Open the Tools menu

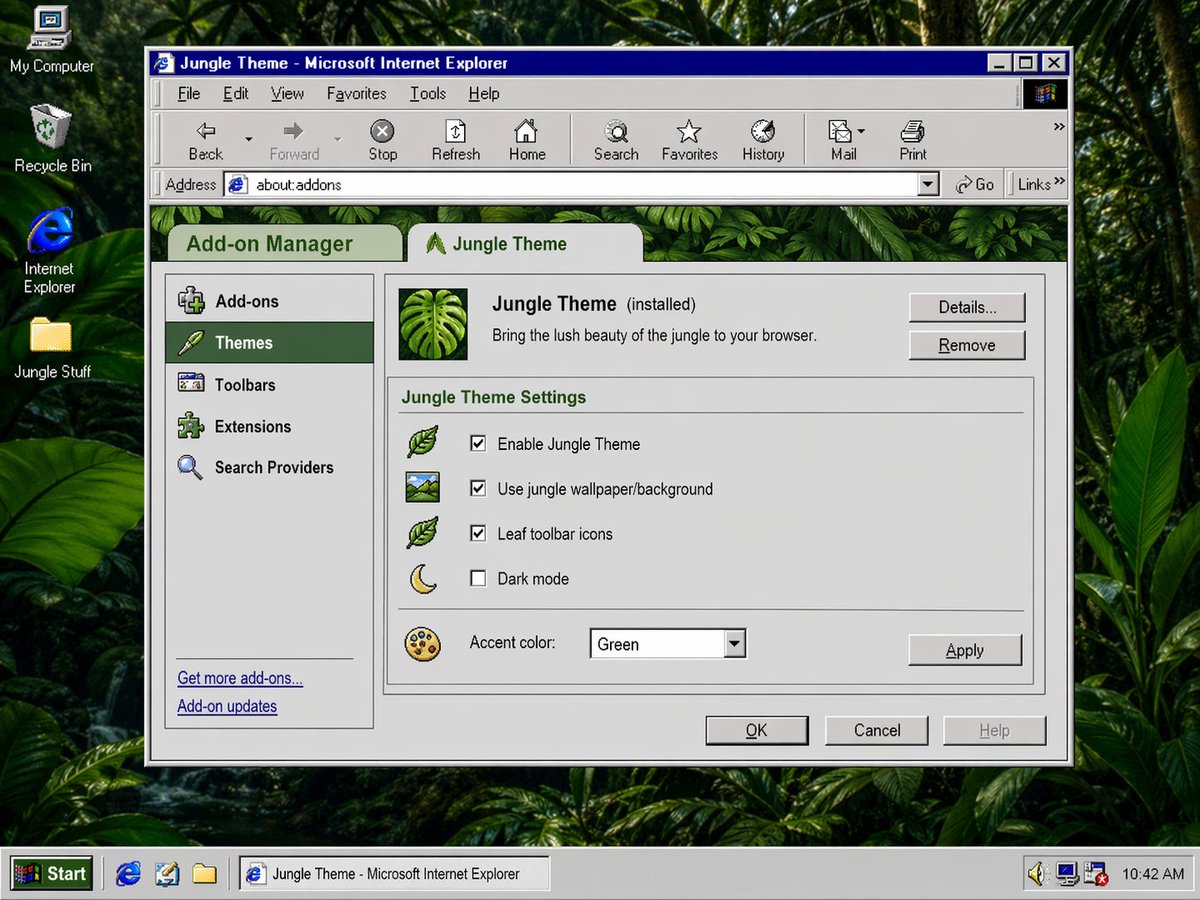pyautogui.click(x=428, y=93)
